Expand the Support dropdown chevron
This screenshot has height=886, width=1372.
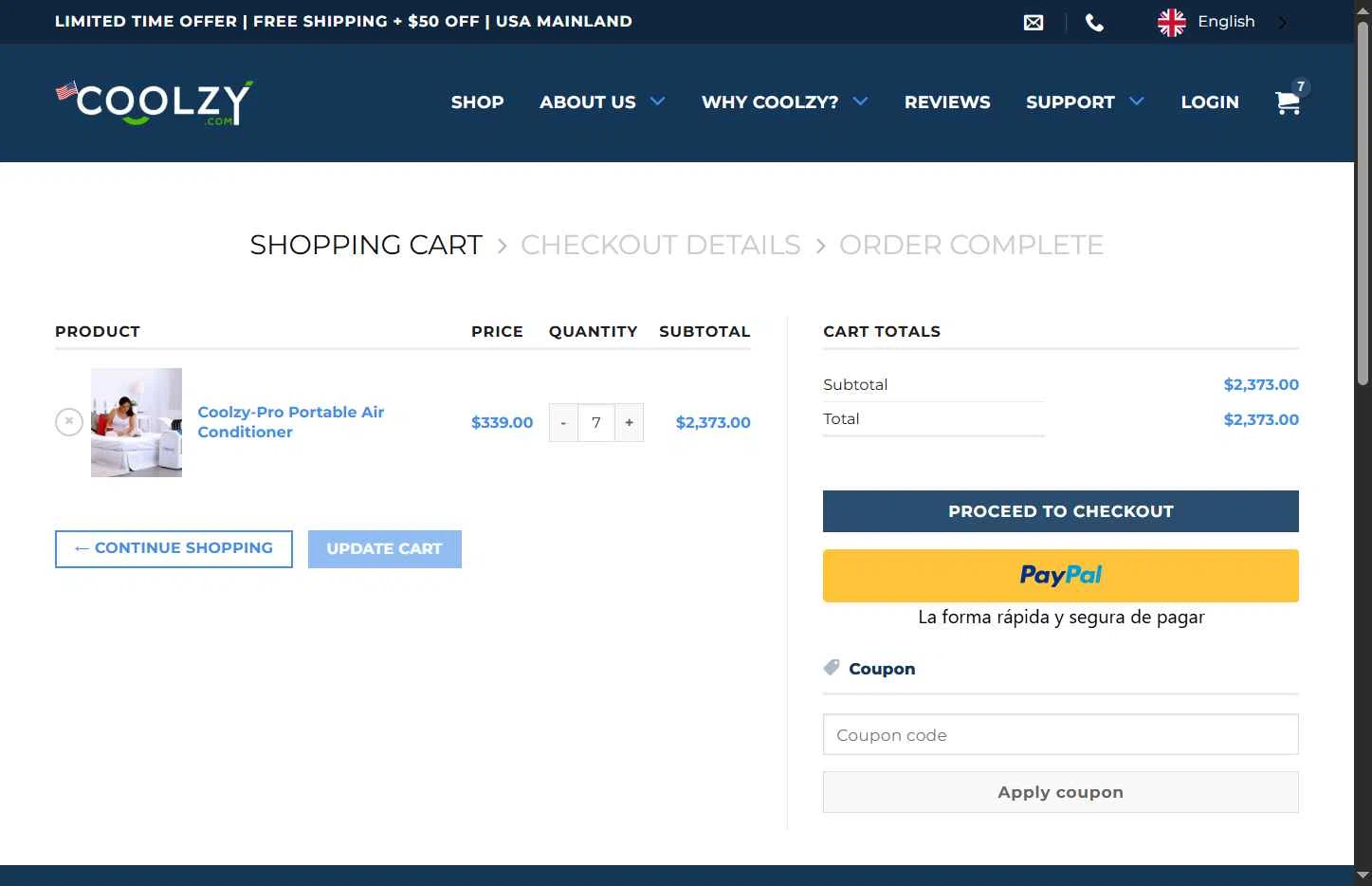tap(1137, 101)
